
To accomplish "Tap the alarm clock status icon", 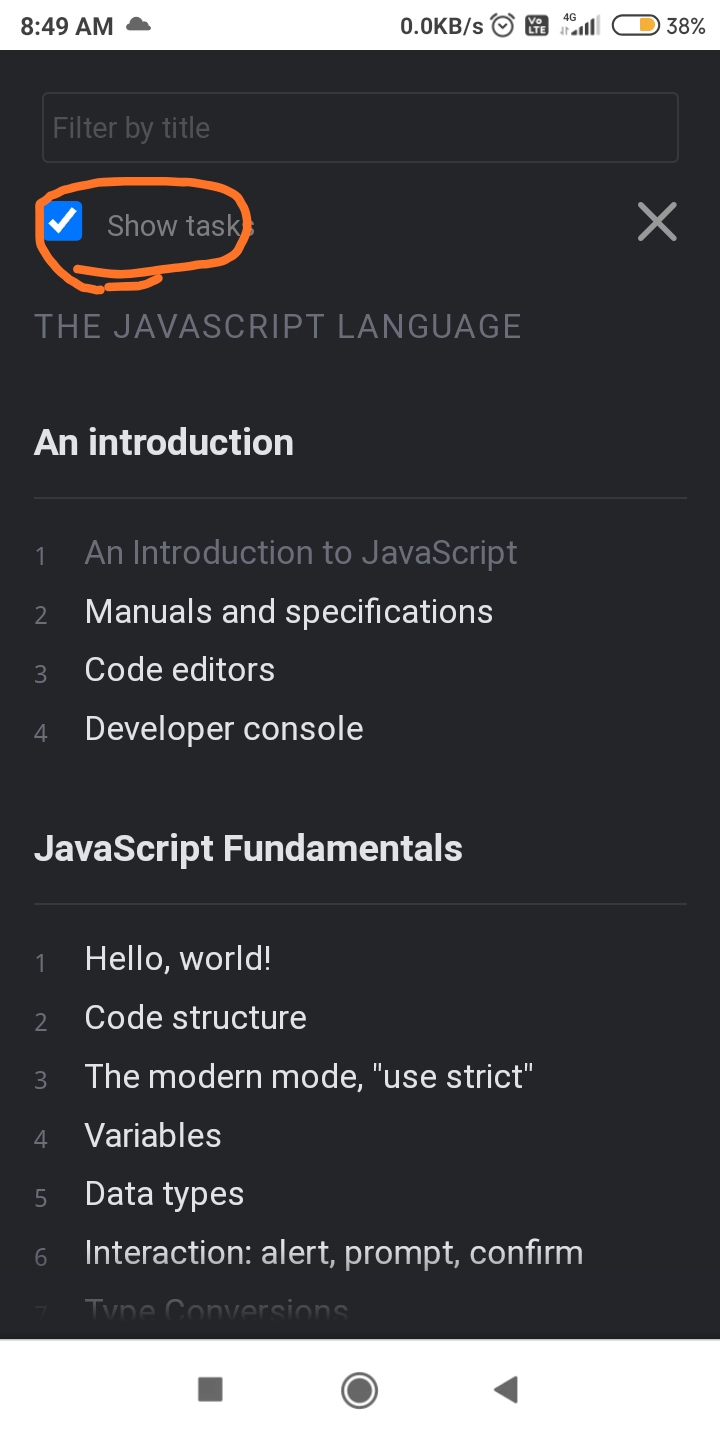I will click(505, 26).
